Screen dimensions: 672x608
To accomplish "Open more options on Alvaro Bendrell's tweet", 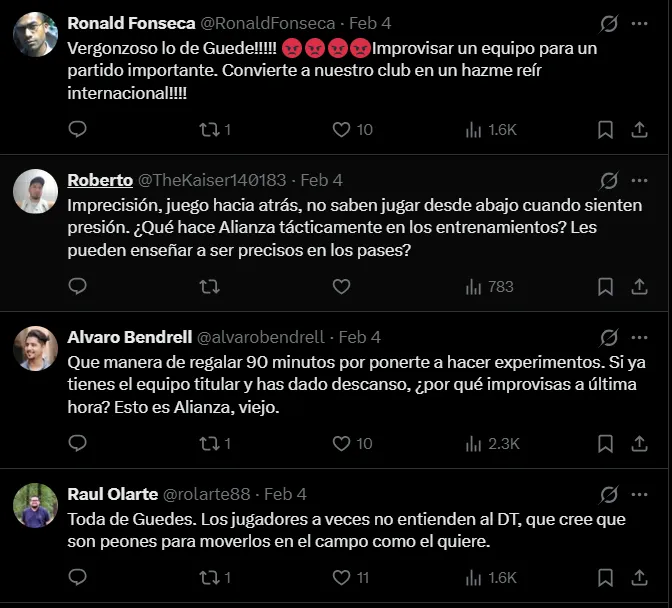I will pos(639,337).
